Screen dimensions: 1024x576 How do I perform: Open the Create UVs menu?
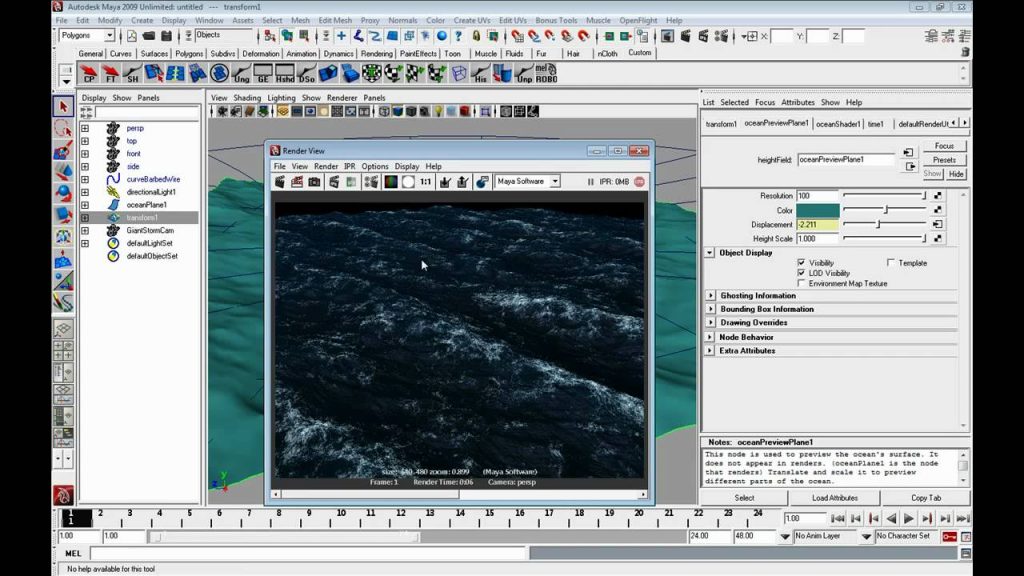tap(472, 20)
